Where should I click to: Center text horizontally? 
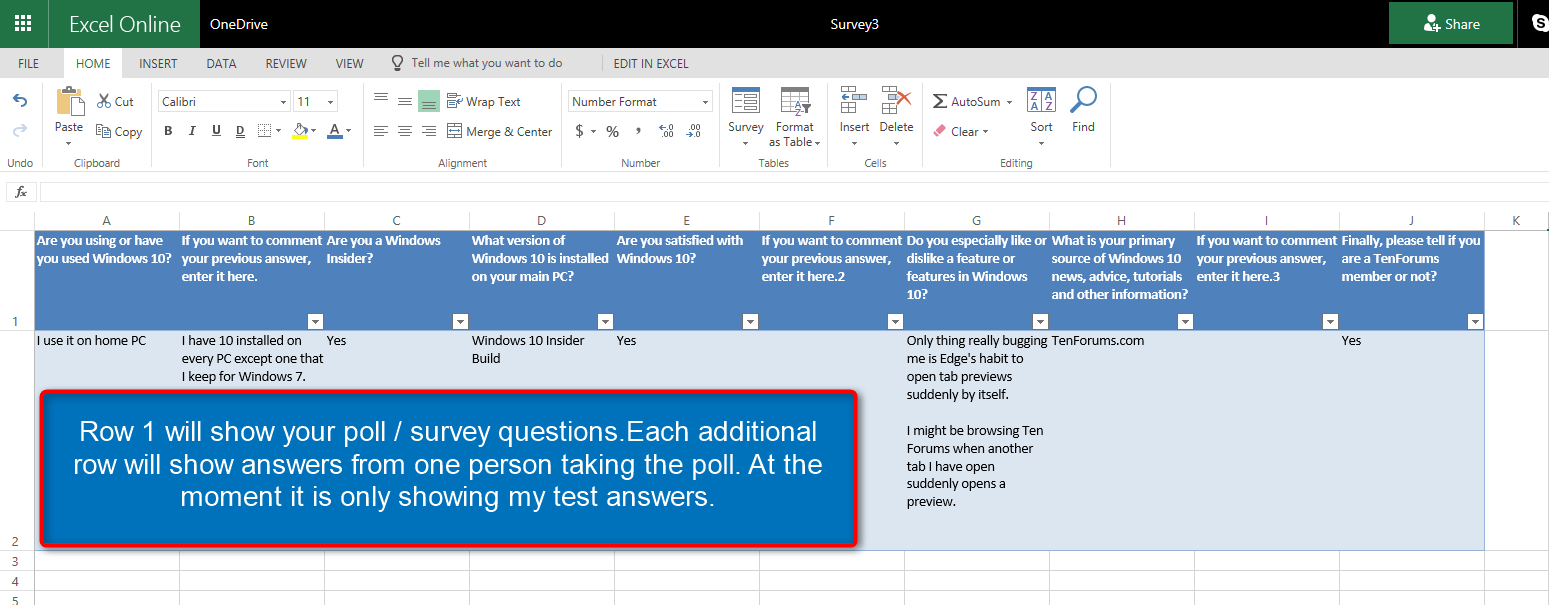click(x=405, y=131)
